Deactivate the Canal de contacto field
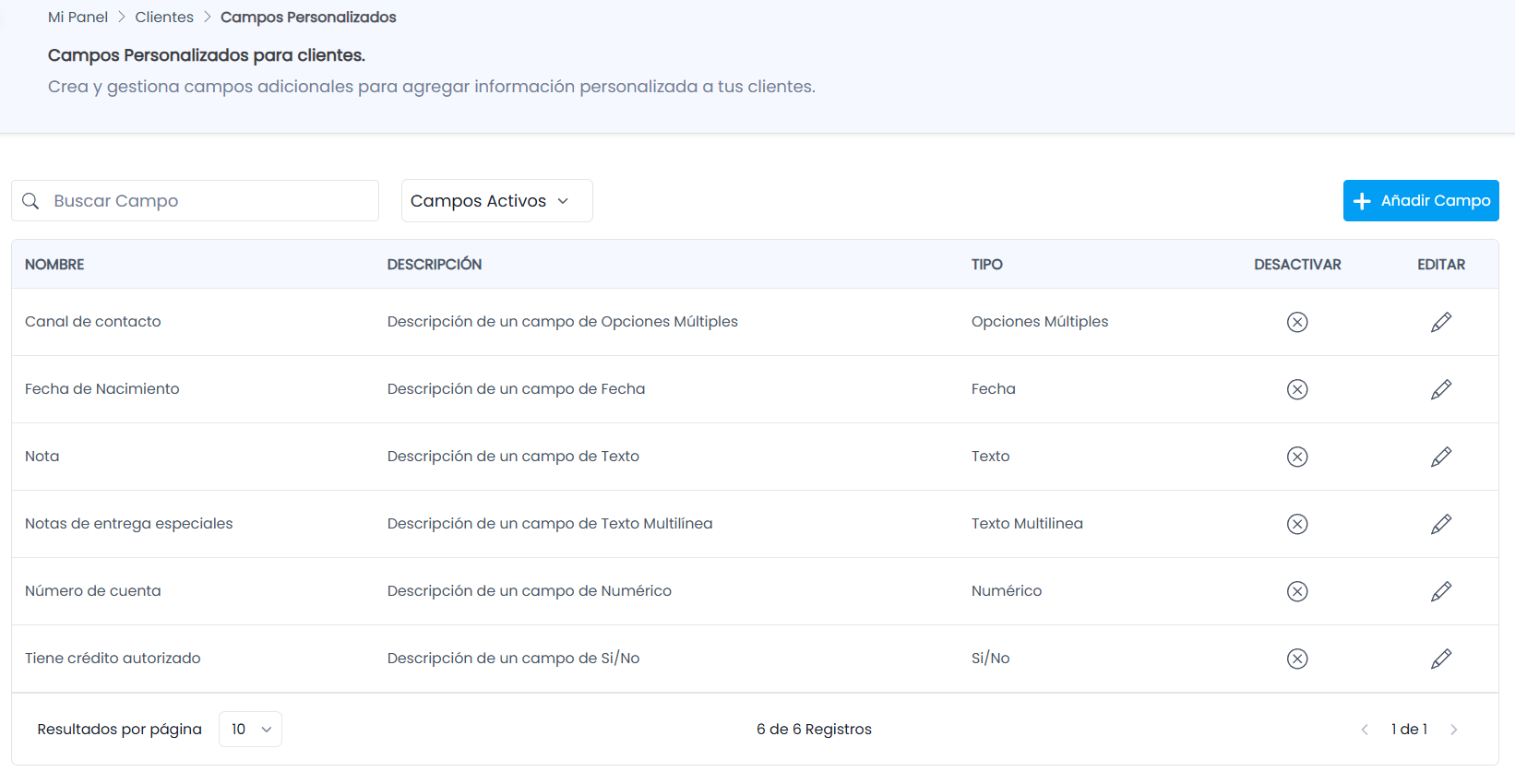 pyautogui.click(x=1297, y=322)
